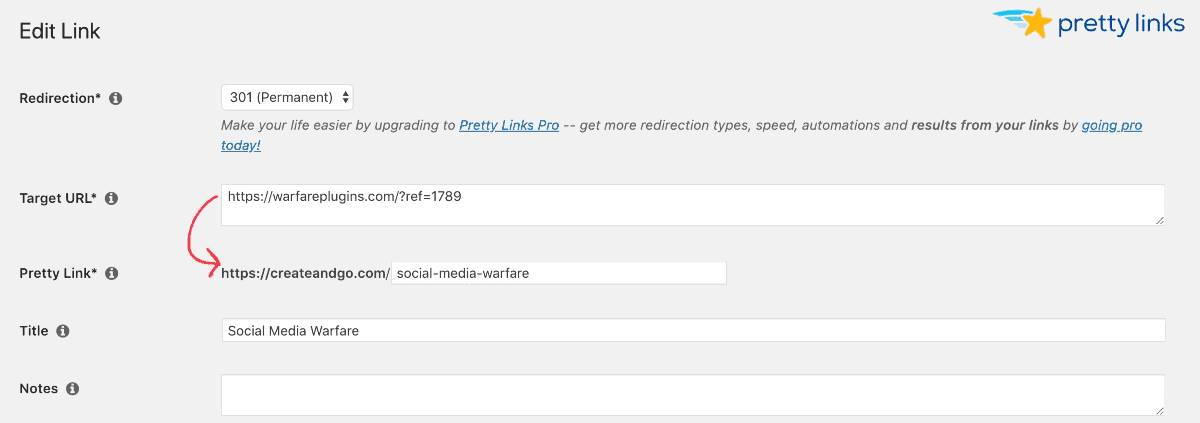Click the Pretty Link* label
Viewport: 1200px width, 423px height.
(x=58, y=273)
